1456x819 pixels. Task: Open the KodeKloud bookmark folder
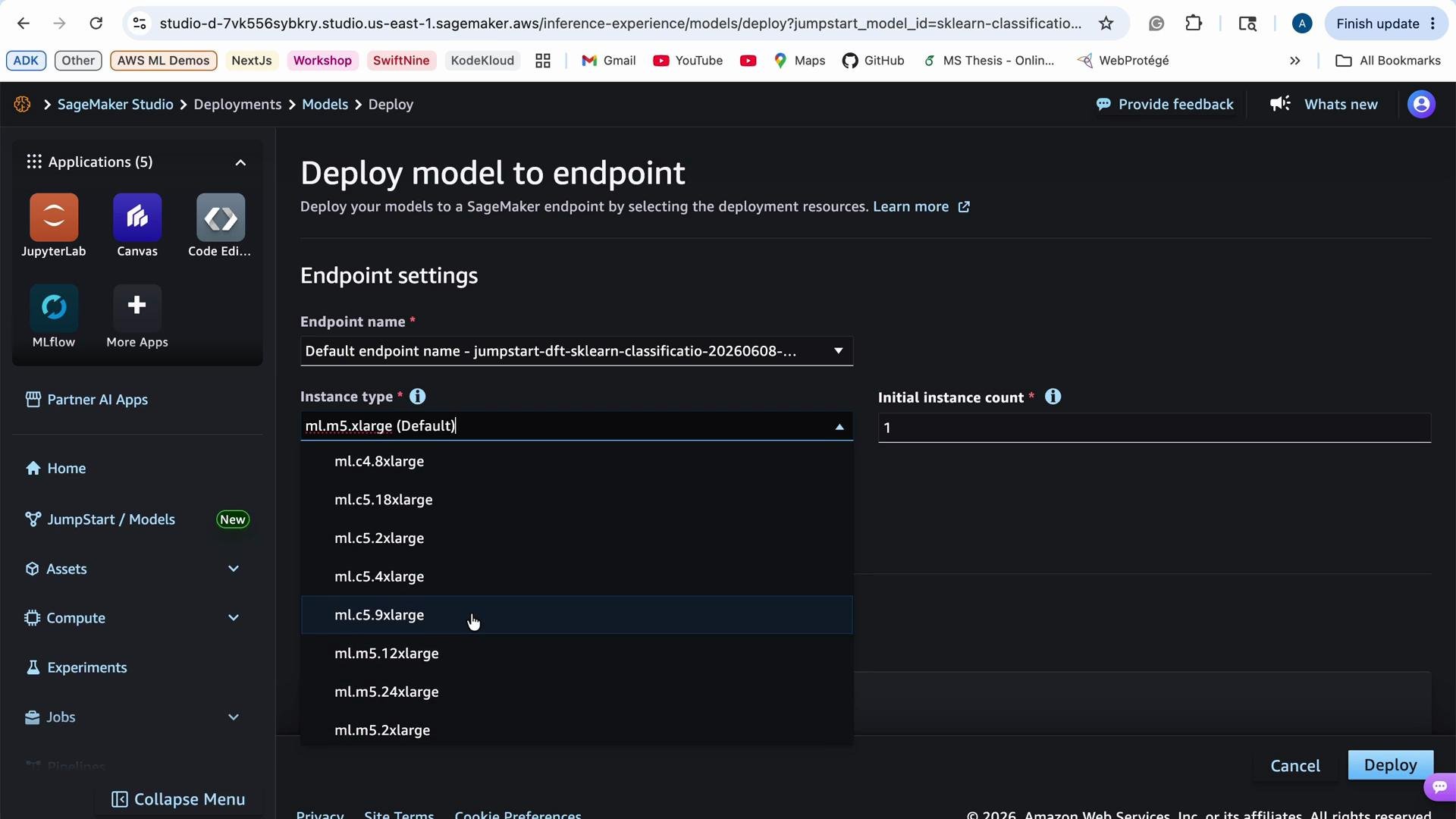[x=482, y=61]
